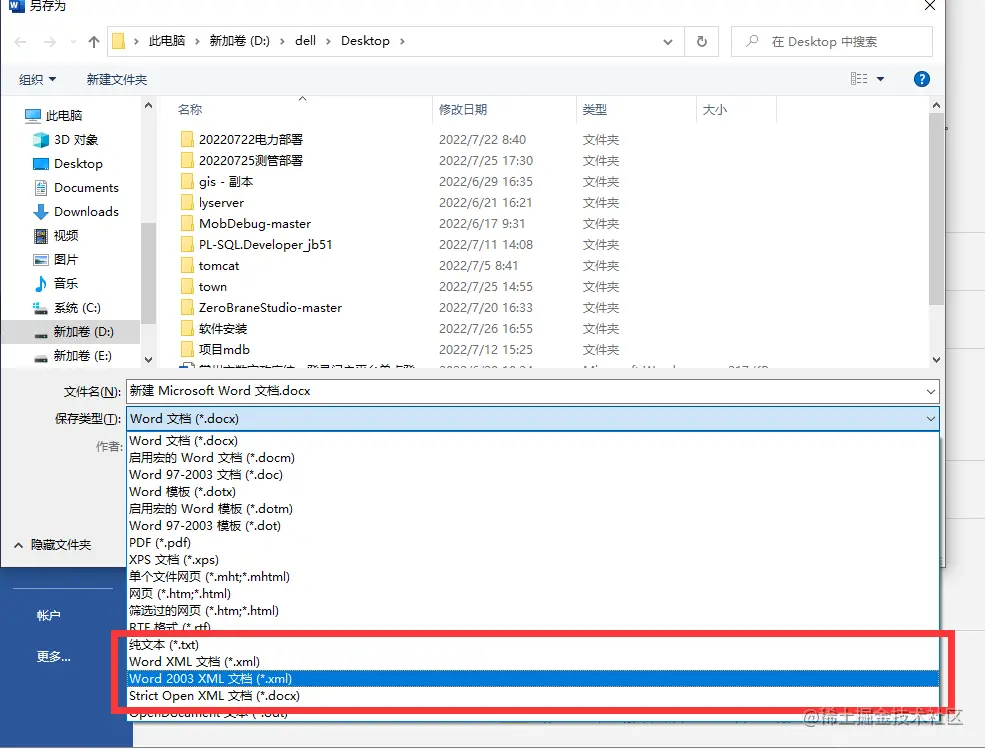Select 新加卷 (D:) drive in the navigation pane
The width and height of the screenshot is (985, 749).
coord(70,332)
